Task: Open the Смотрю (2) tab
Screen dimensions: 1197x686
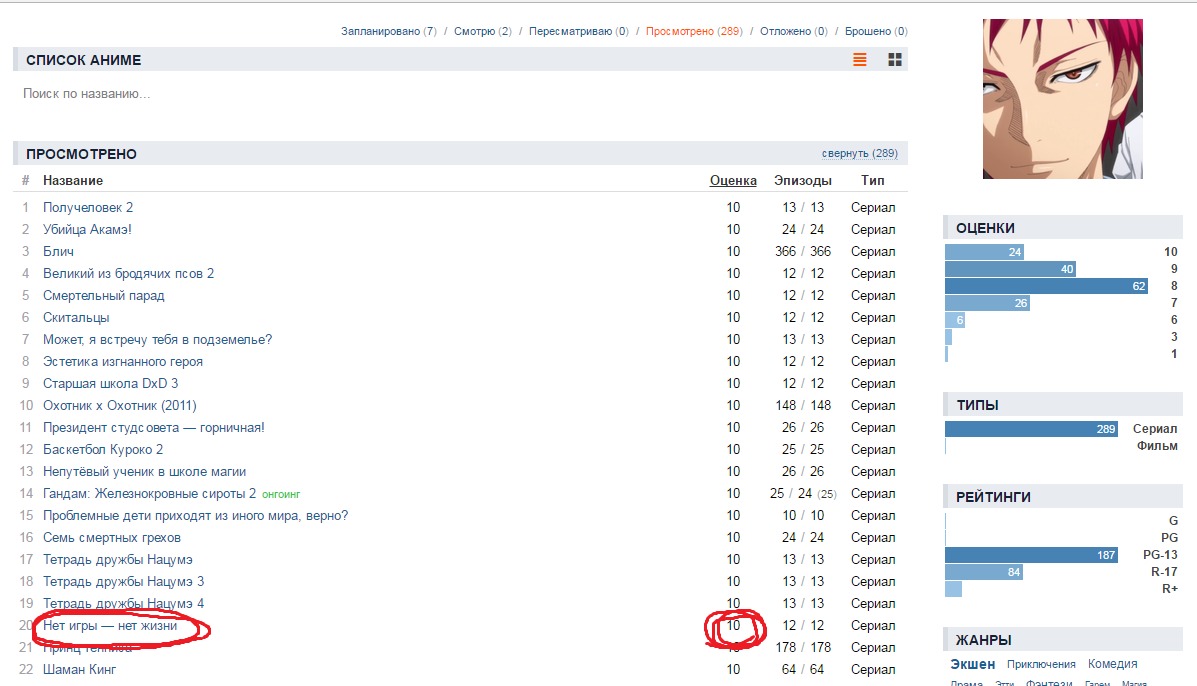Action: tap(482, 31)
